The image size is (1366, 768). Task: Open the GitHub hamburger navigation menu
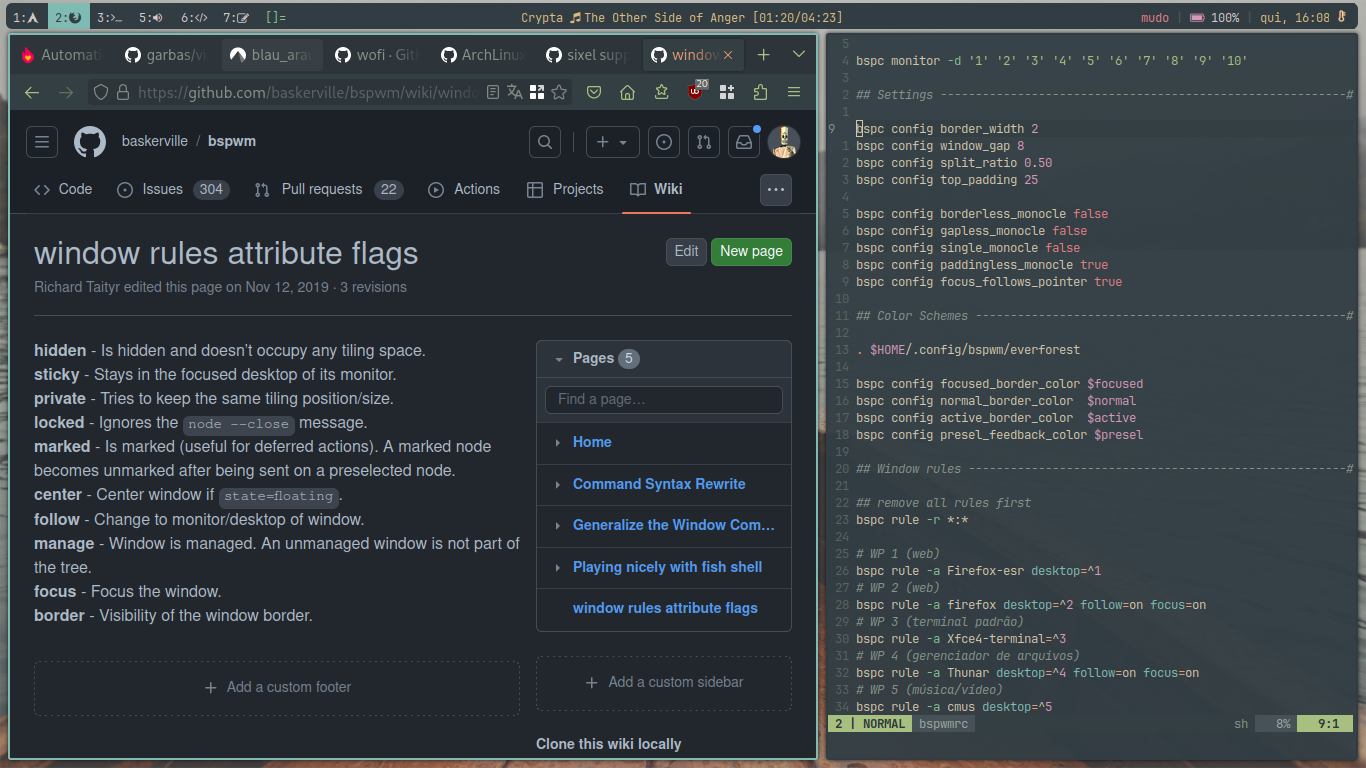(x=42, y=142)
